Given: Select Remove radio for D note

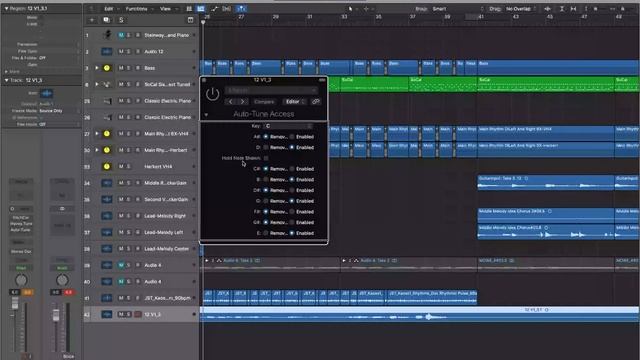Looking at the screenshot, I should point(266,147).
